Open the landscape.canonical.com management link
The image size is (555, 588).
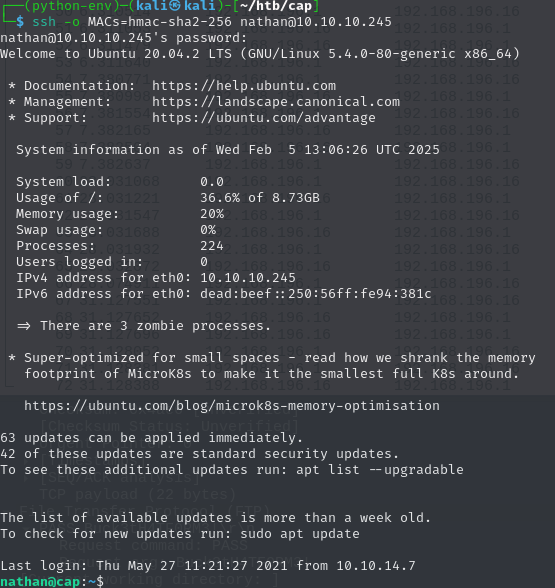[x=276, y=102]
